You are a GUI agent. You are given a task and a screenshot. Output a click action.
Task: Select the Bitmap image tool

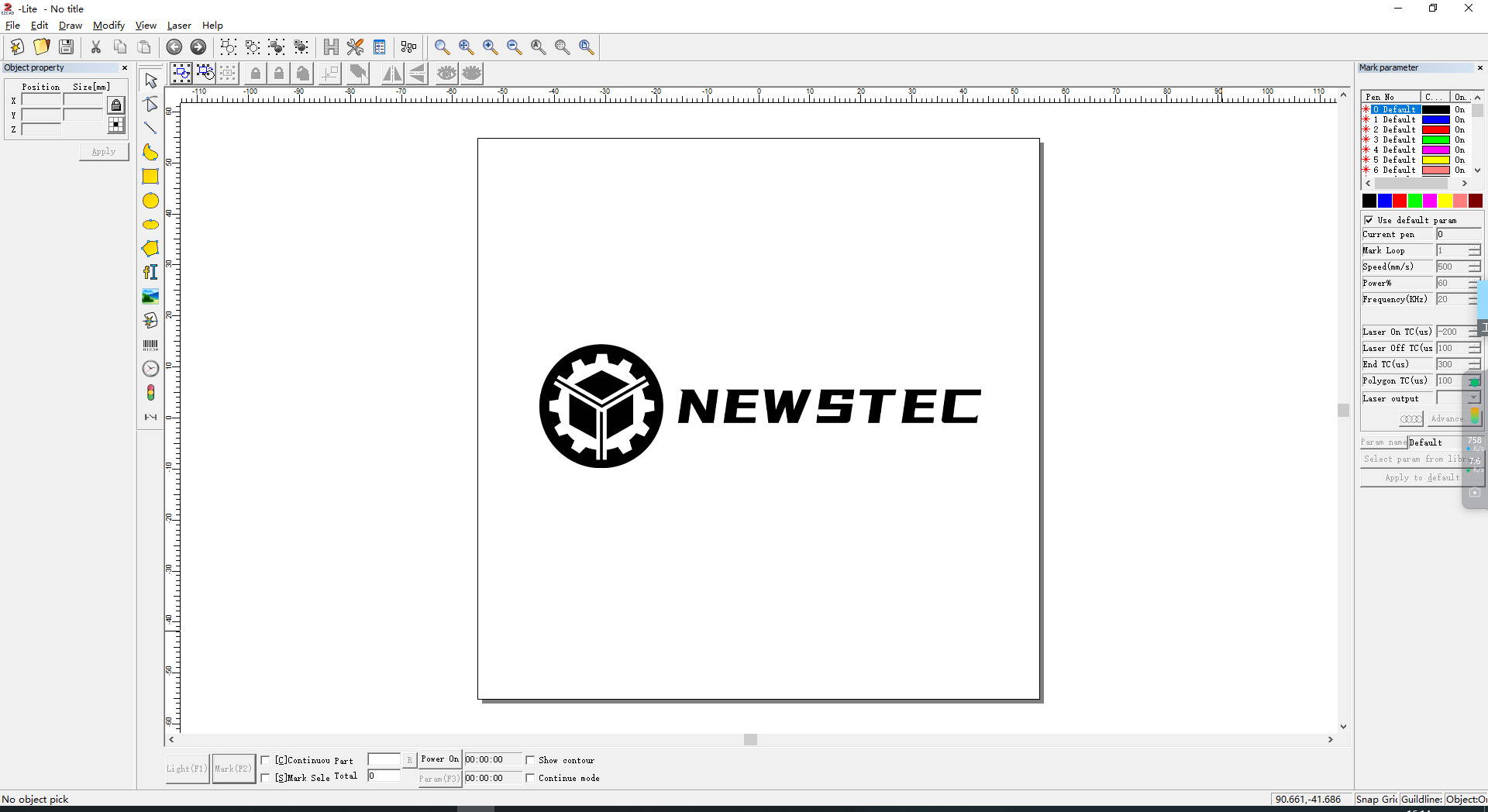click(x=150, y=296)
